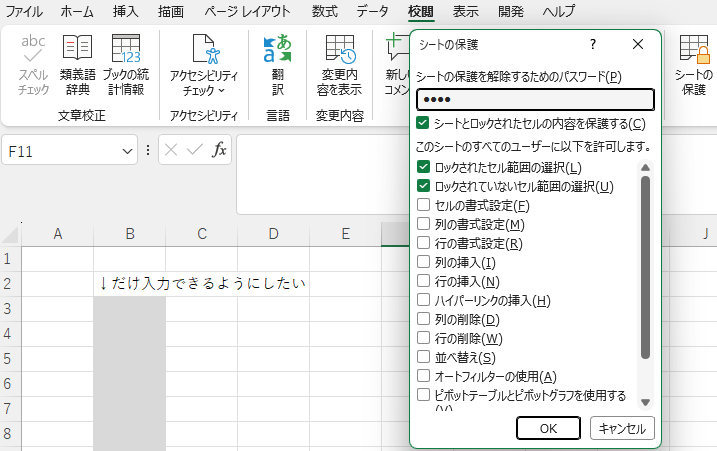
Task: Check the 列の挿入(I) option
Action: click(423, 262)
